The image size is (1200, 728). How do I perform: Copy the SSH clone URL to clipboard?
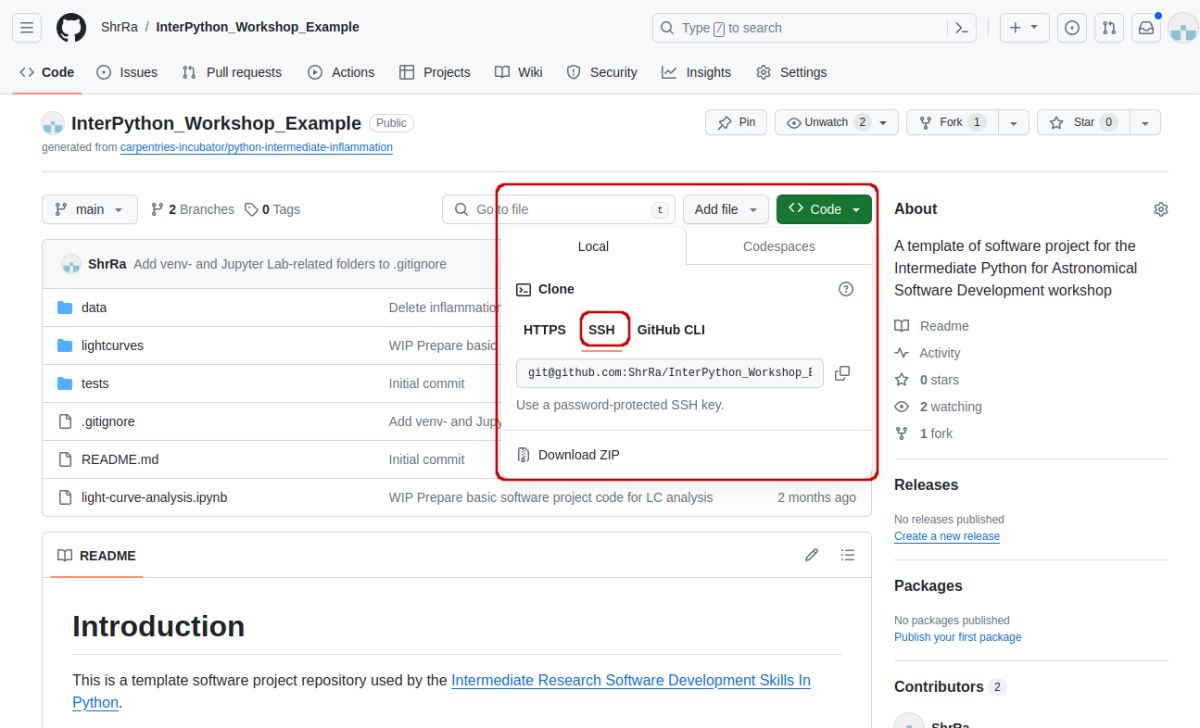tap(842, 373)
